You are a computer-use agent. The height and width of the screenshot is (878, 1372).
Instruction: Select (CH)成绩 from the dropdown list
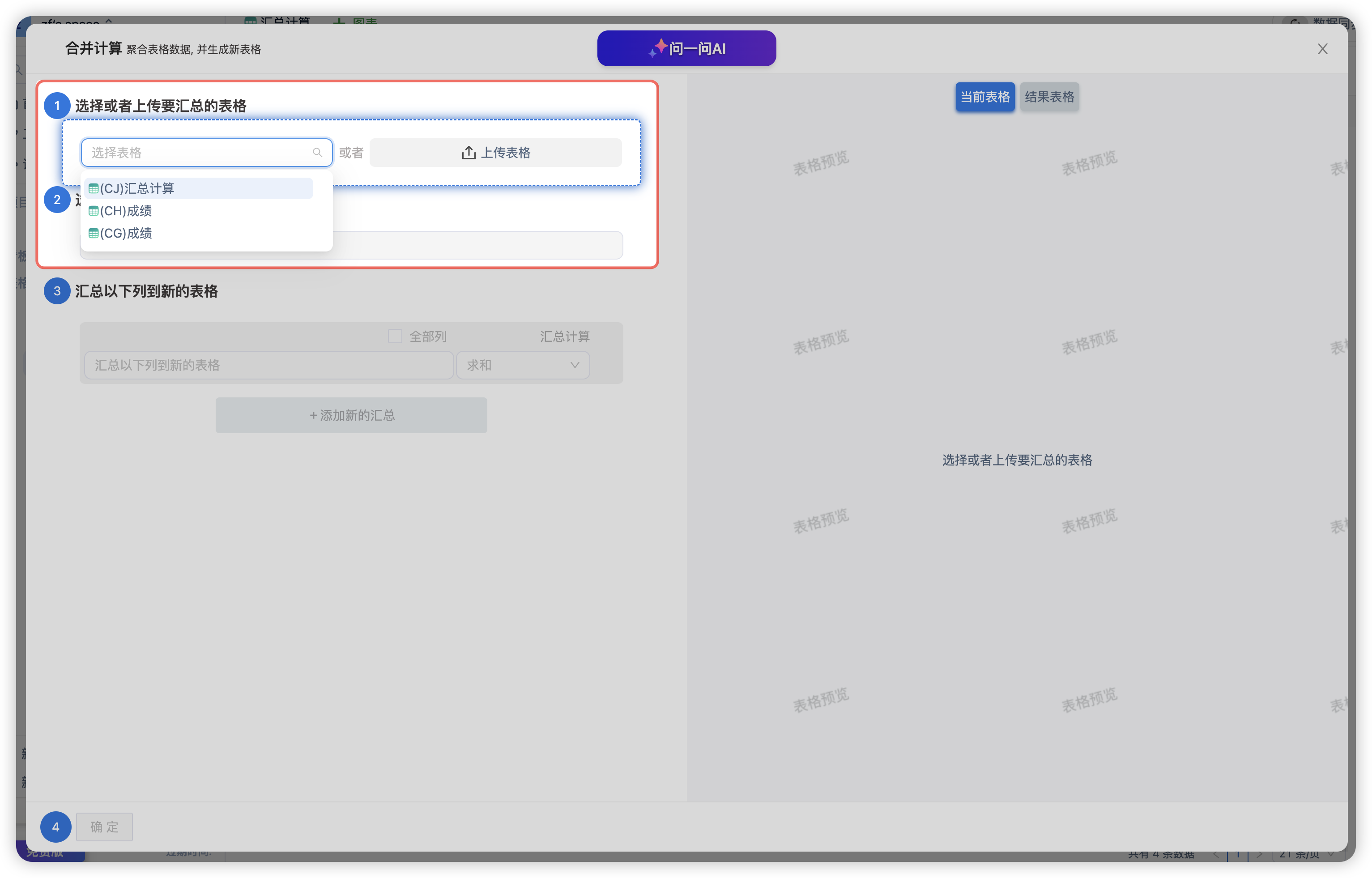199,211
